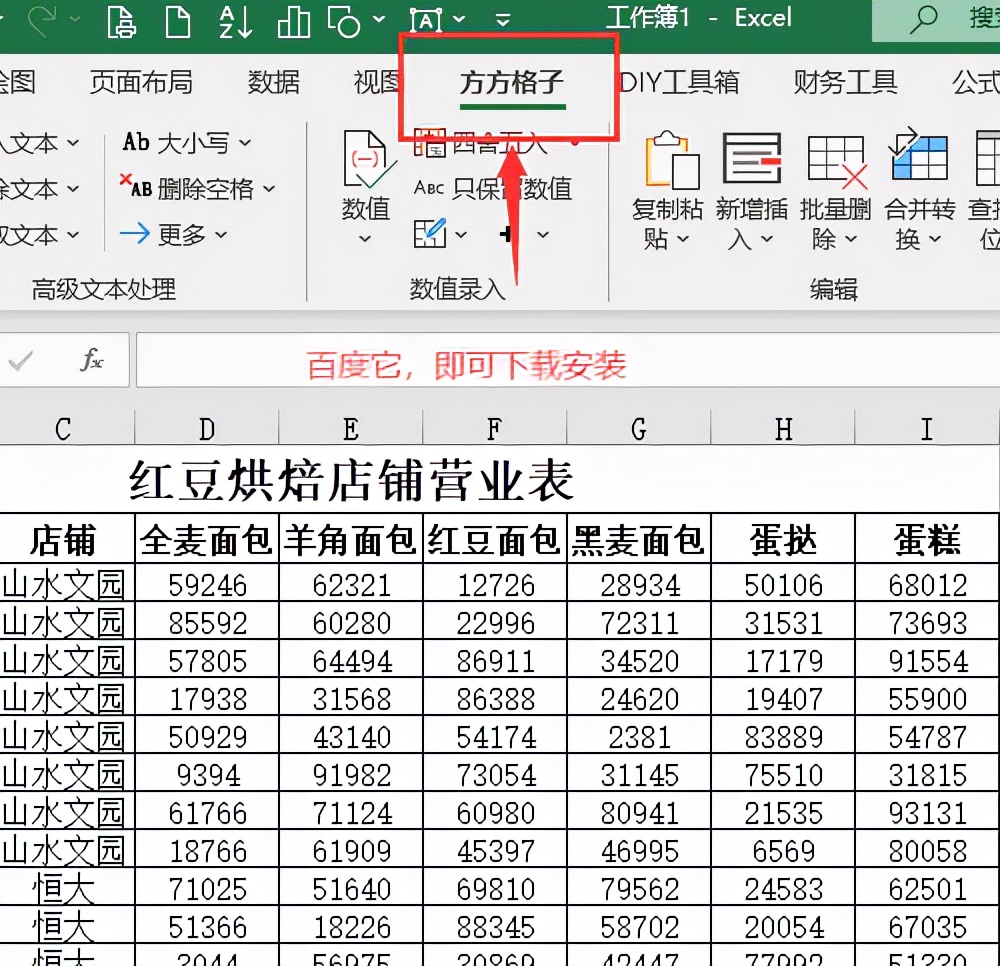Screen dimensions: 1000x966
Task: Select cell with value 88345
Action: [495, 926]
